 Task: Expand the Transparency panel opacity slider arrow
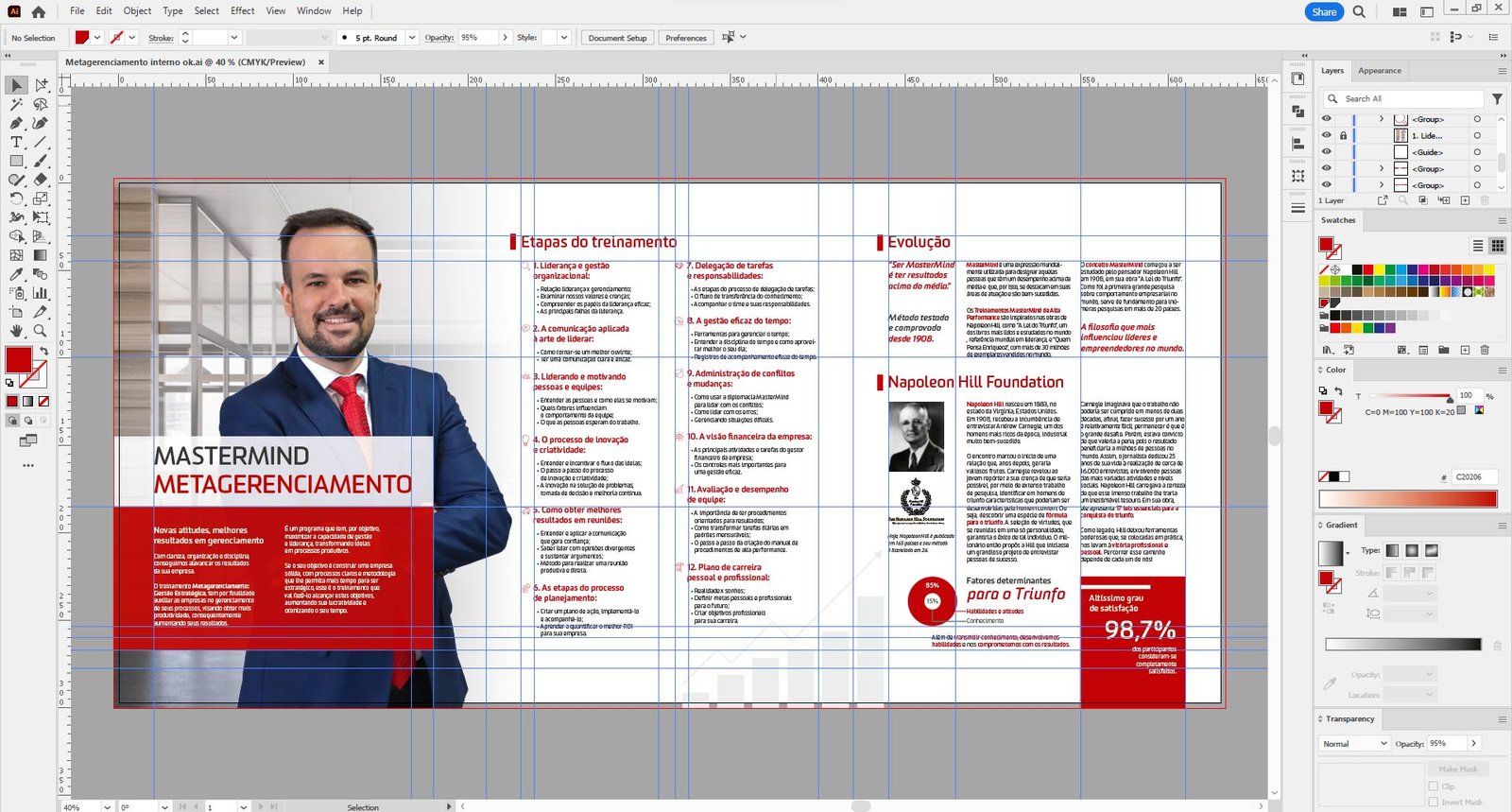click(1473, 744)
